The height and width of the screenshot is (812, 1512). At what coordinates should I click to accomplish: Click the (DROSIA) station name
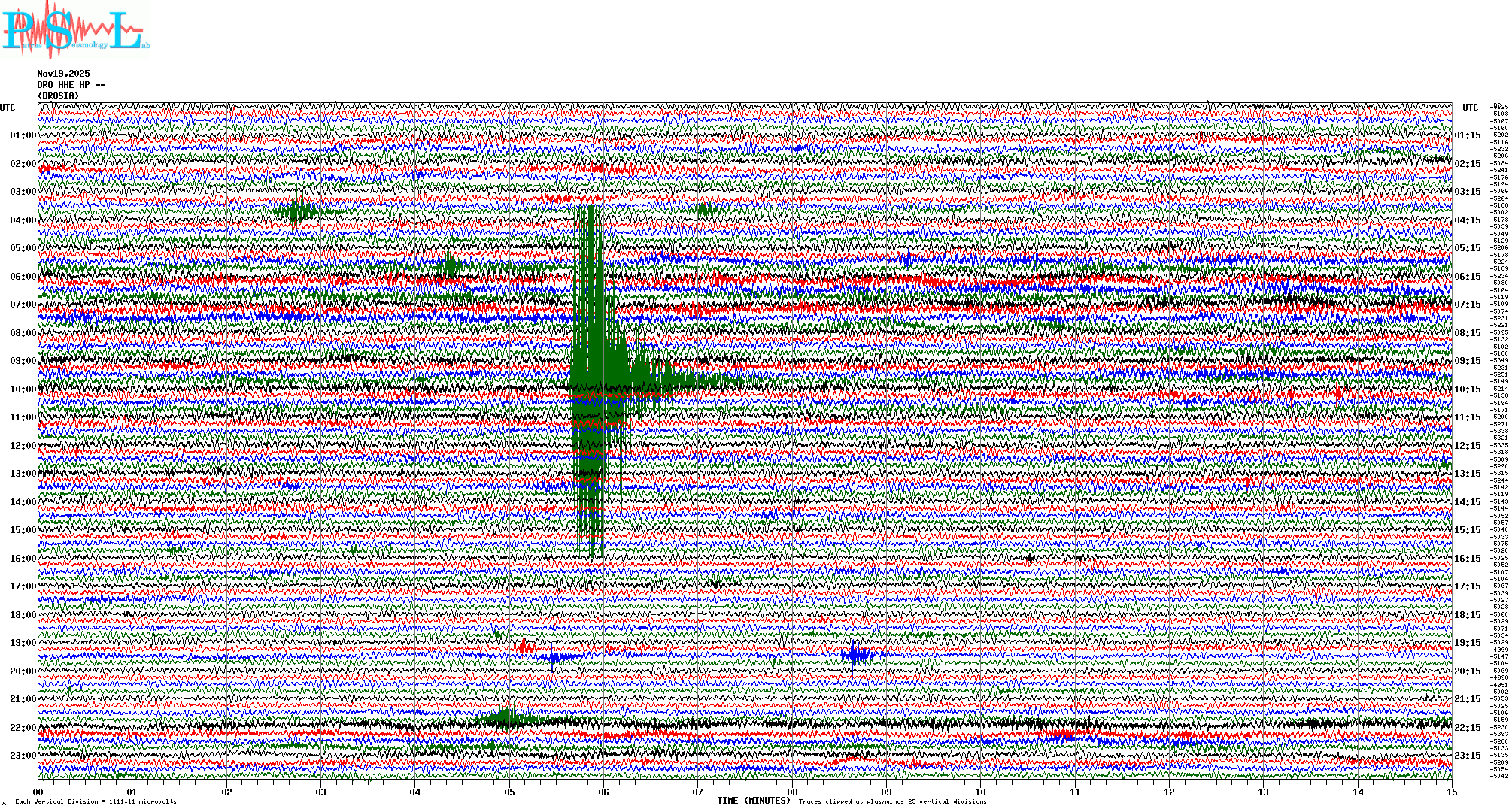[58, 96]
